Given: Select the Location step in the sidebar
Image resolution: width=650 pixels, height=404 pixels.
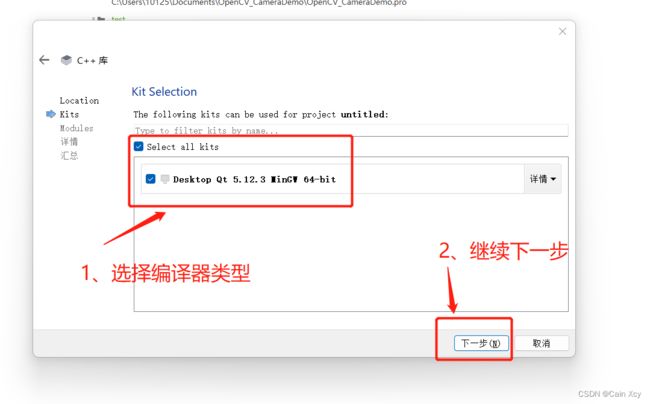Looking at the screenshot, I should [x=79, y=101].
